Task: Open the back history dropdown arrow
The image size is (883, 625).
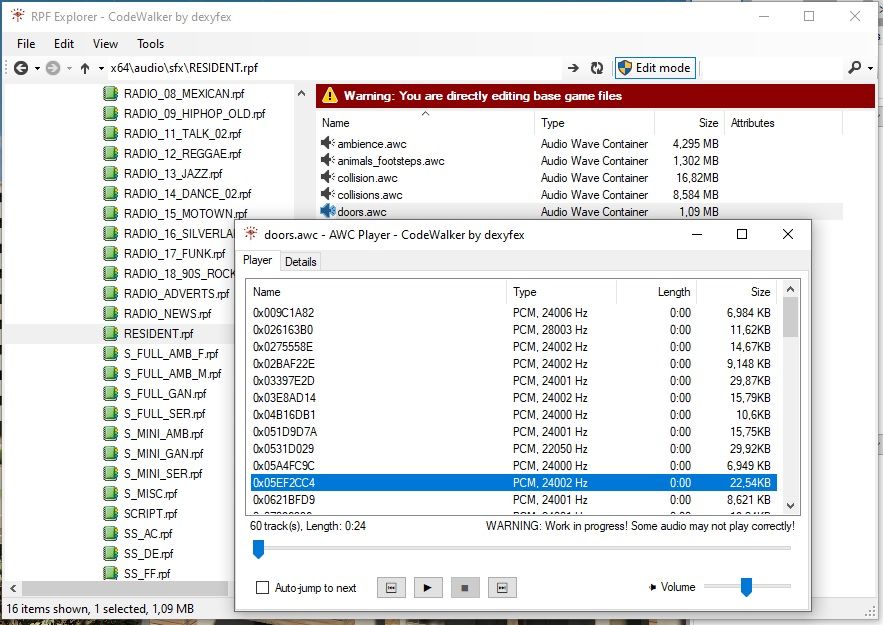Action: [x=37, y=69]
